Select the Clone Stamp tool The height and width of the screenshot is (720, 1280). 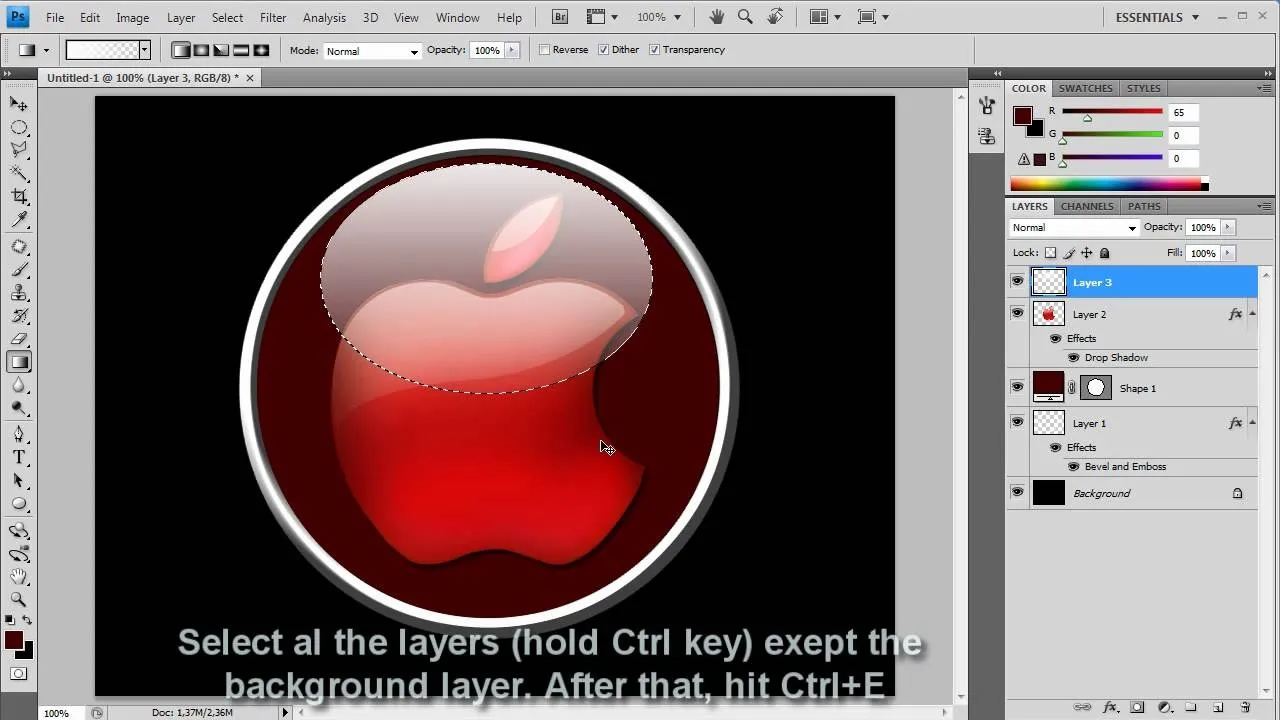point(19,293)
